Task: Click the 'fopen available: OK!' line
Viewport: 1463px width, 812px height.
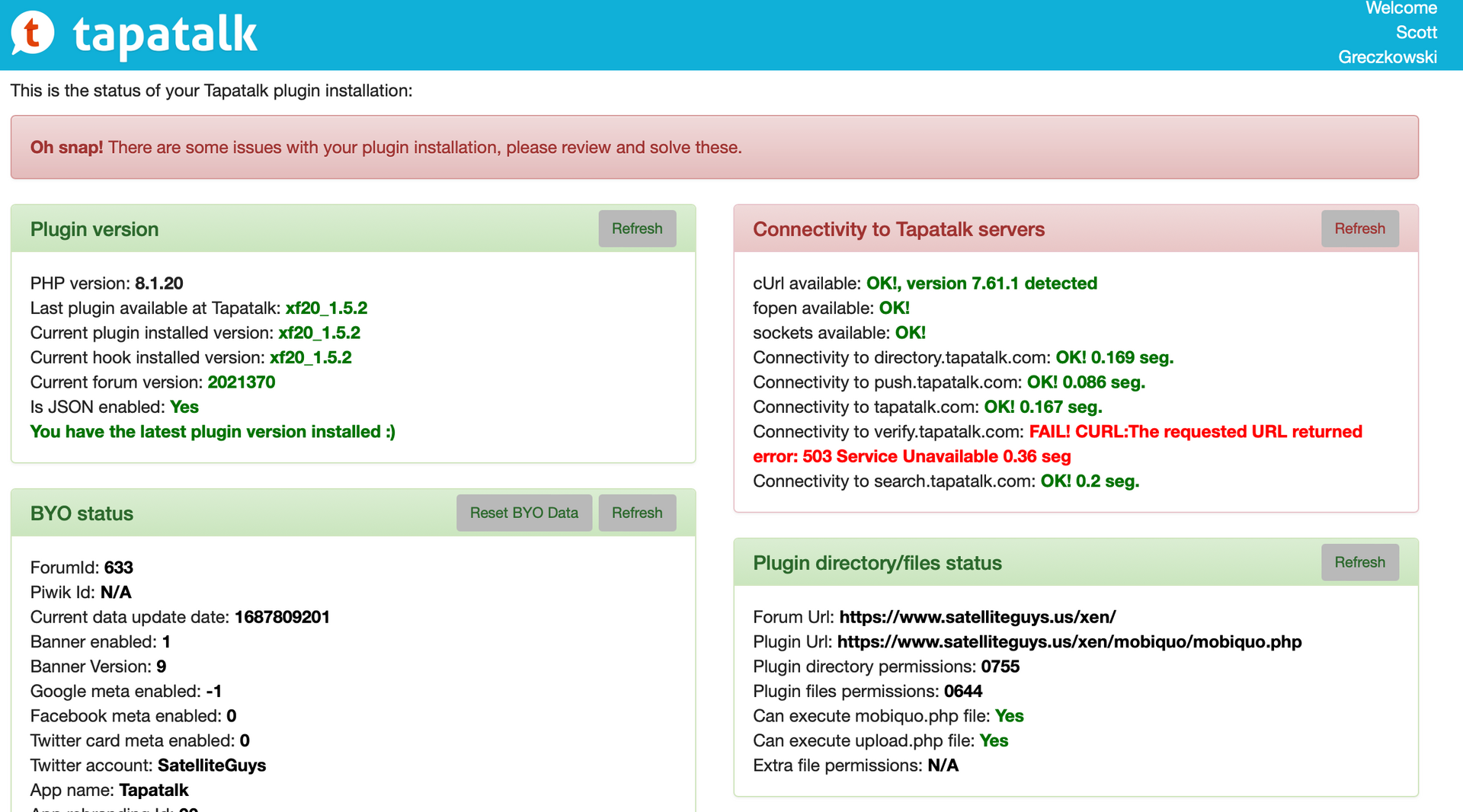Action: [831, 308]
